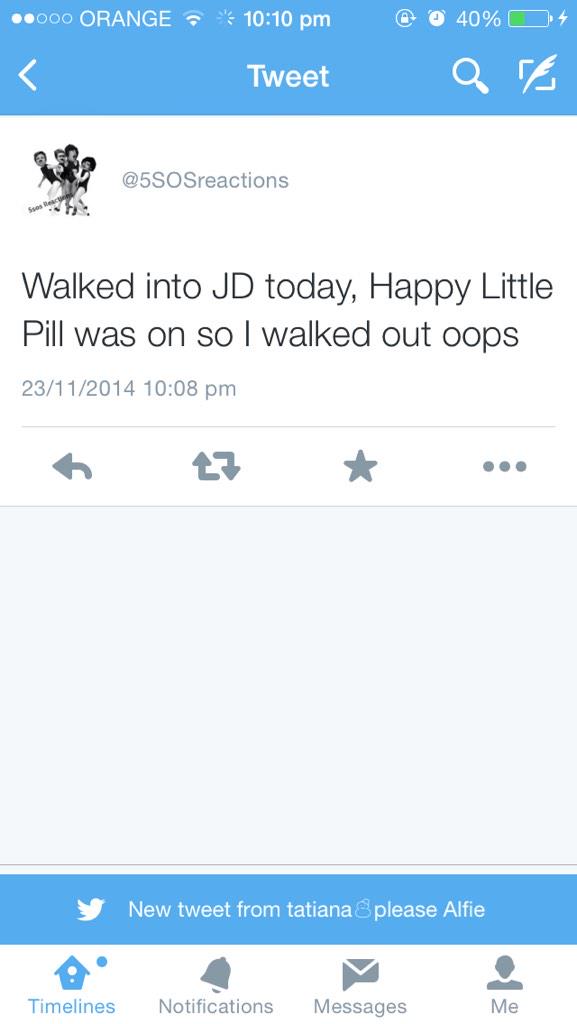
Task: Favorite the tweet with star icon
Action: coord(360,466)
